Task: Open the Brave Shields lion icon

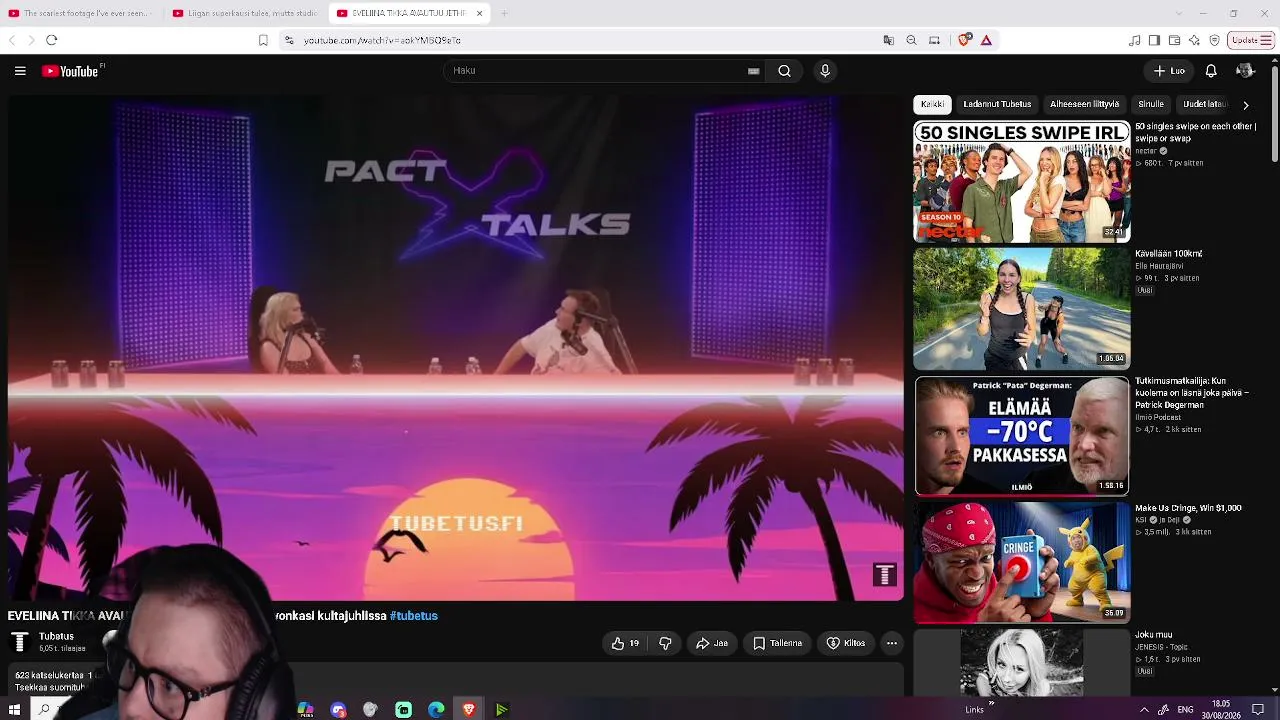Action: 964,40
